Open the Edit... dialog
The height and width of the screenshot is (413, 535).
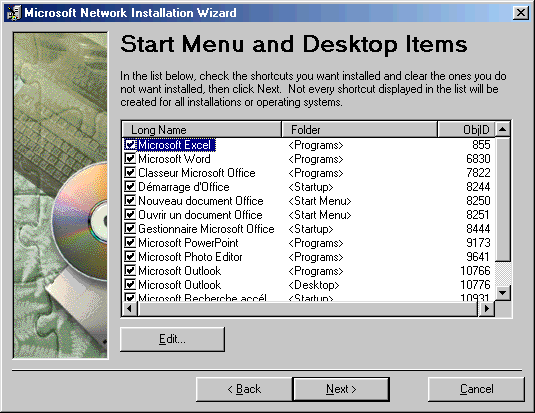pos(172,339)
